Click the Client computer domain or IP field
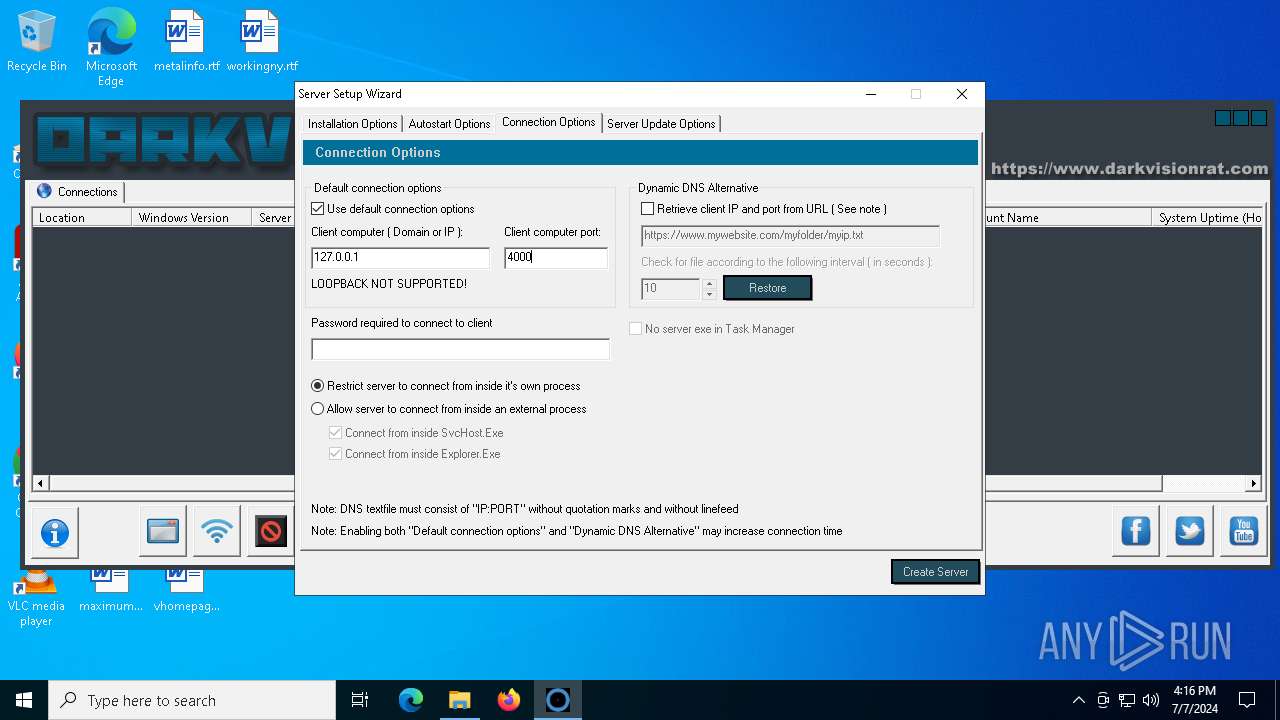Viewport: 1280px width, 720px height. point(400,258)
